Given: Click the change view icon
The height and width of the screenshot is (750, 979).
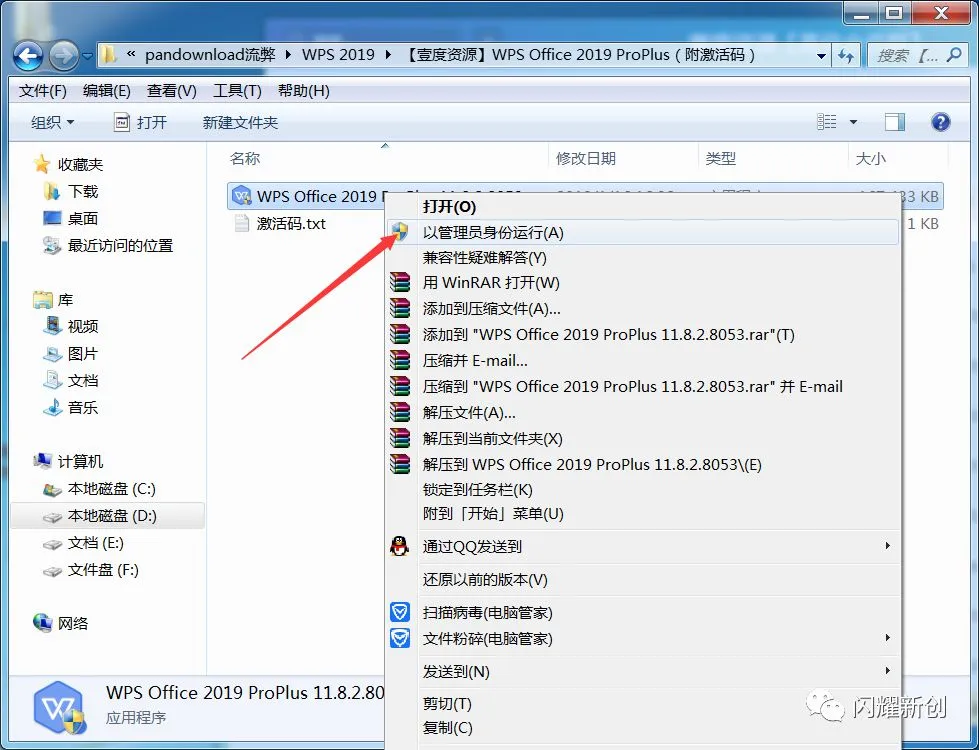Looking at the screenshot, I should pos(827,122).
